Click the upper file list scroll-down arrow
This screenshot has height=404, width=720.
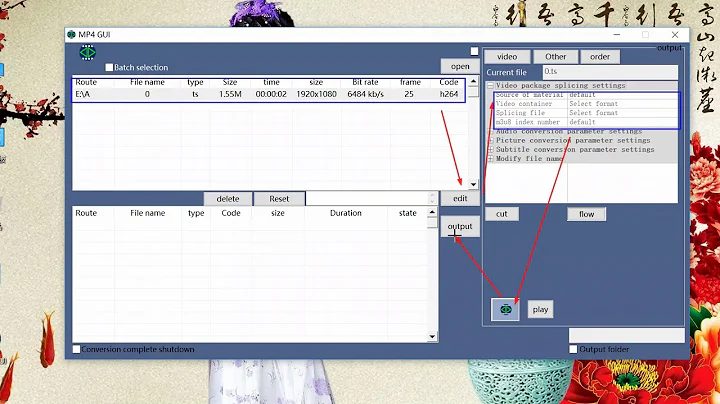473,185
